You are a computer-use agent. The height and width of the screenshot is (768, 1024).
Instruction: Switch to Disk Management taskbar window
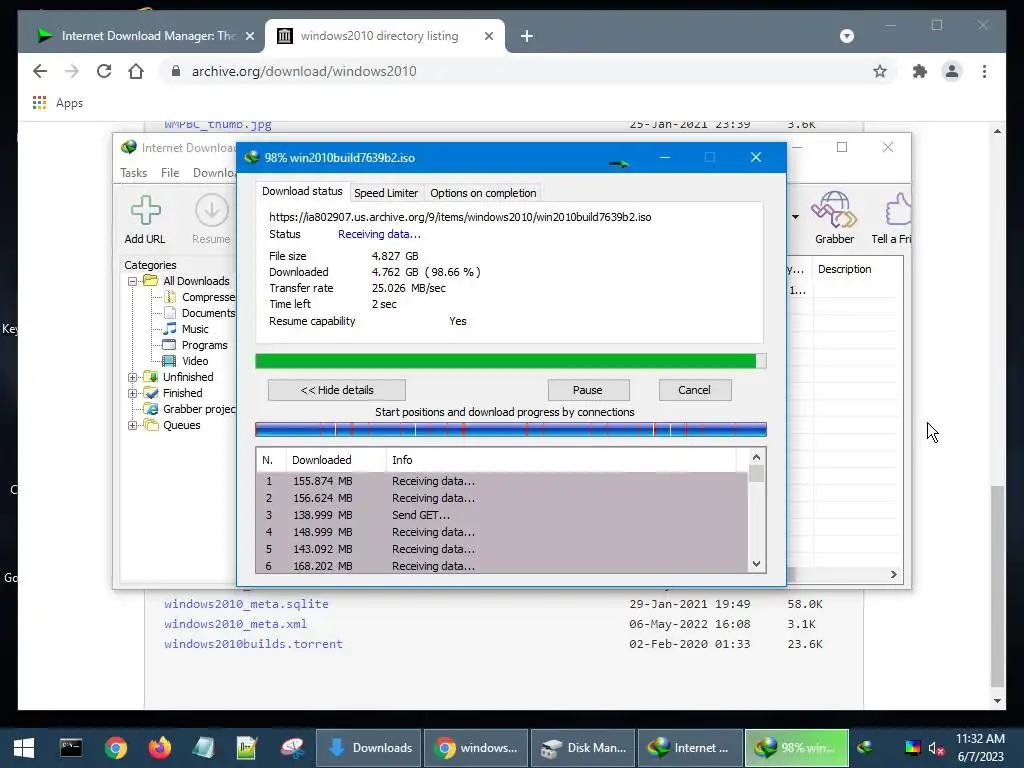coord(583,748)
